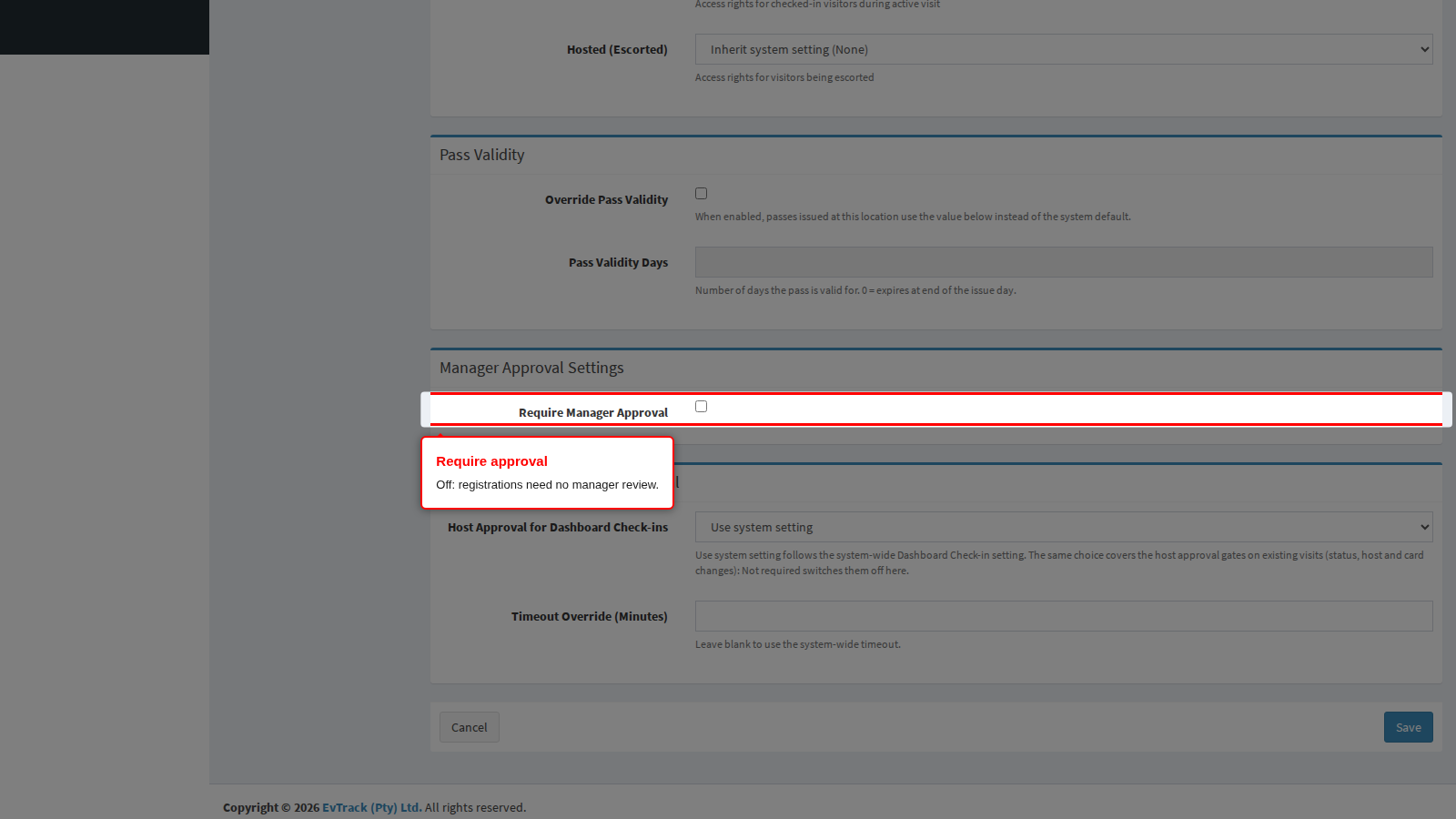Click 'Leave blank to use the system-wide timeout' hint
Viewport: 1456px width, 819px height.
pyautogui.click(x=798, y=644)
